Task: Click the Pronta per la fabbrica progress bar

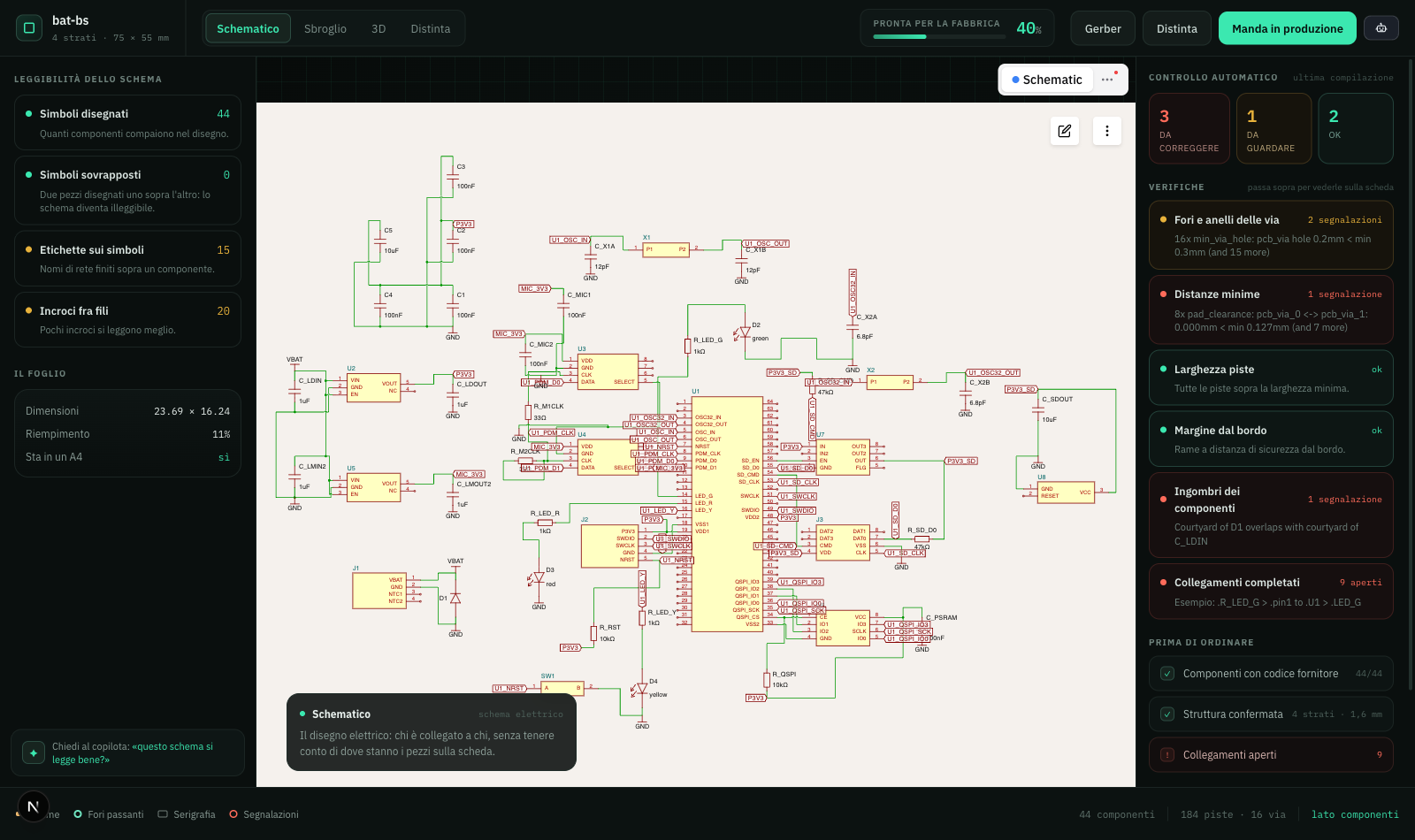Action: pyautogui.click(x=939, y=37)
